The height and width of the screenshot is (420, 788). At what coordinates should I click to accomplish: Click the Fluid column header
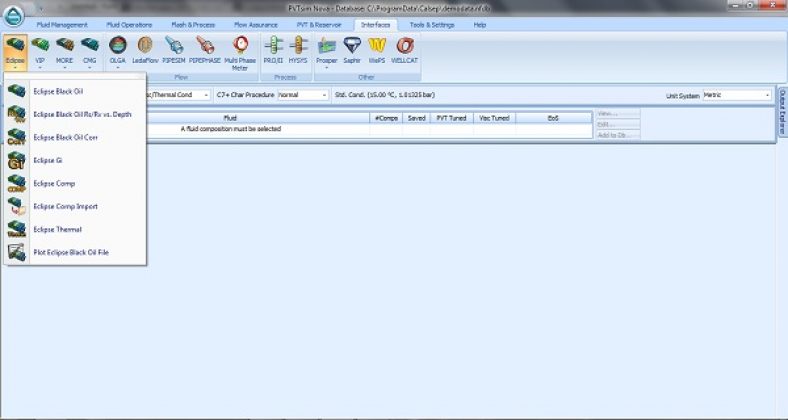230,118
